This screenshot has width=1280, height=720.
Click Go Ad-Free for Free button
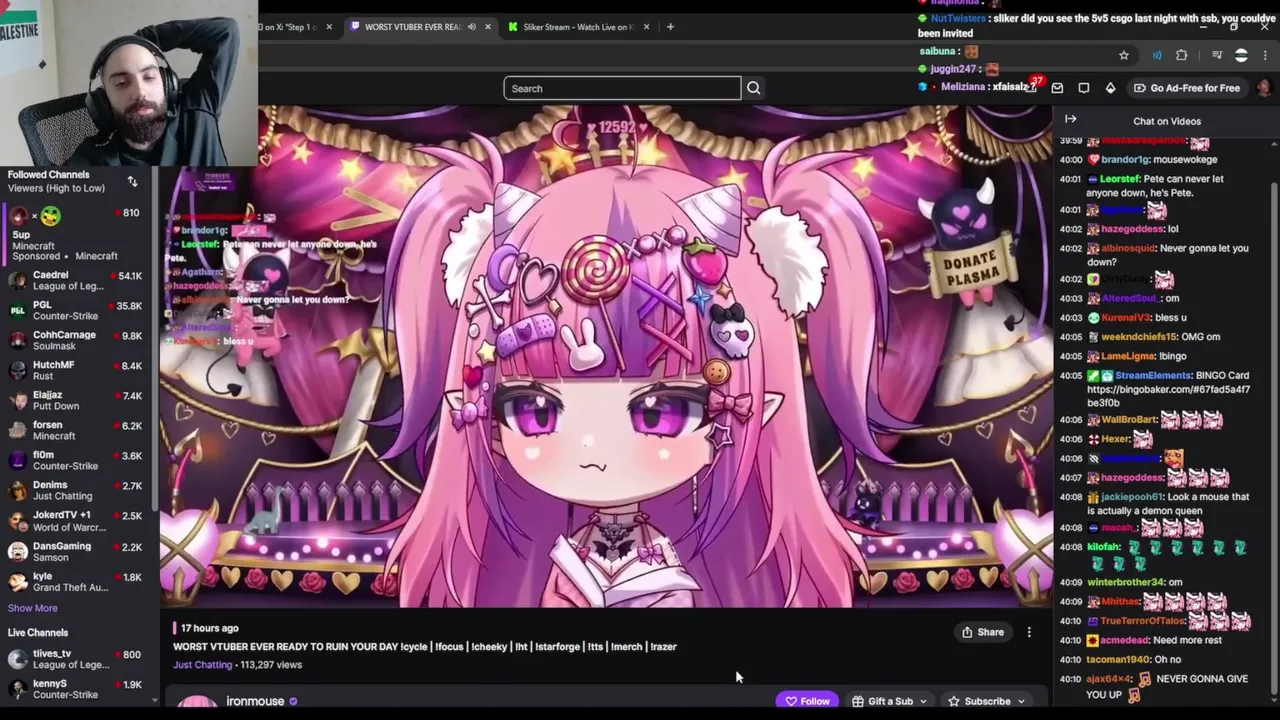click(x=1187, y=88)
